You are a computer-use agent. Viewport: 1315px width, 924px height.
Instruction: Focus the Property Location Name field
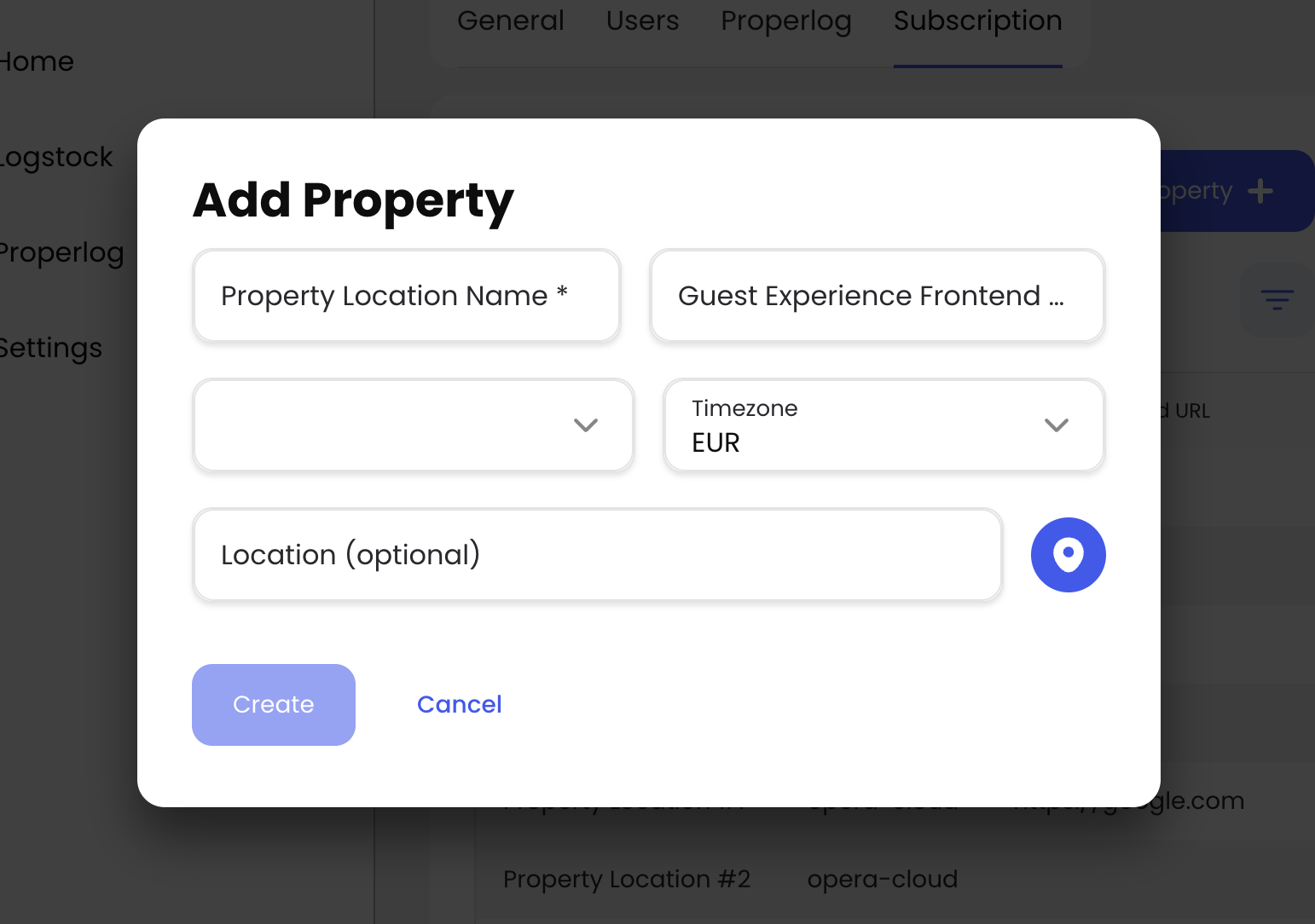pos(406,296)
